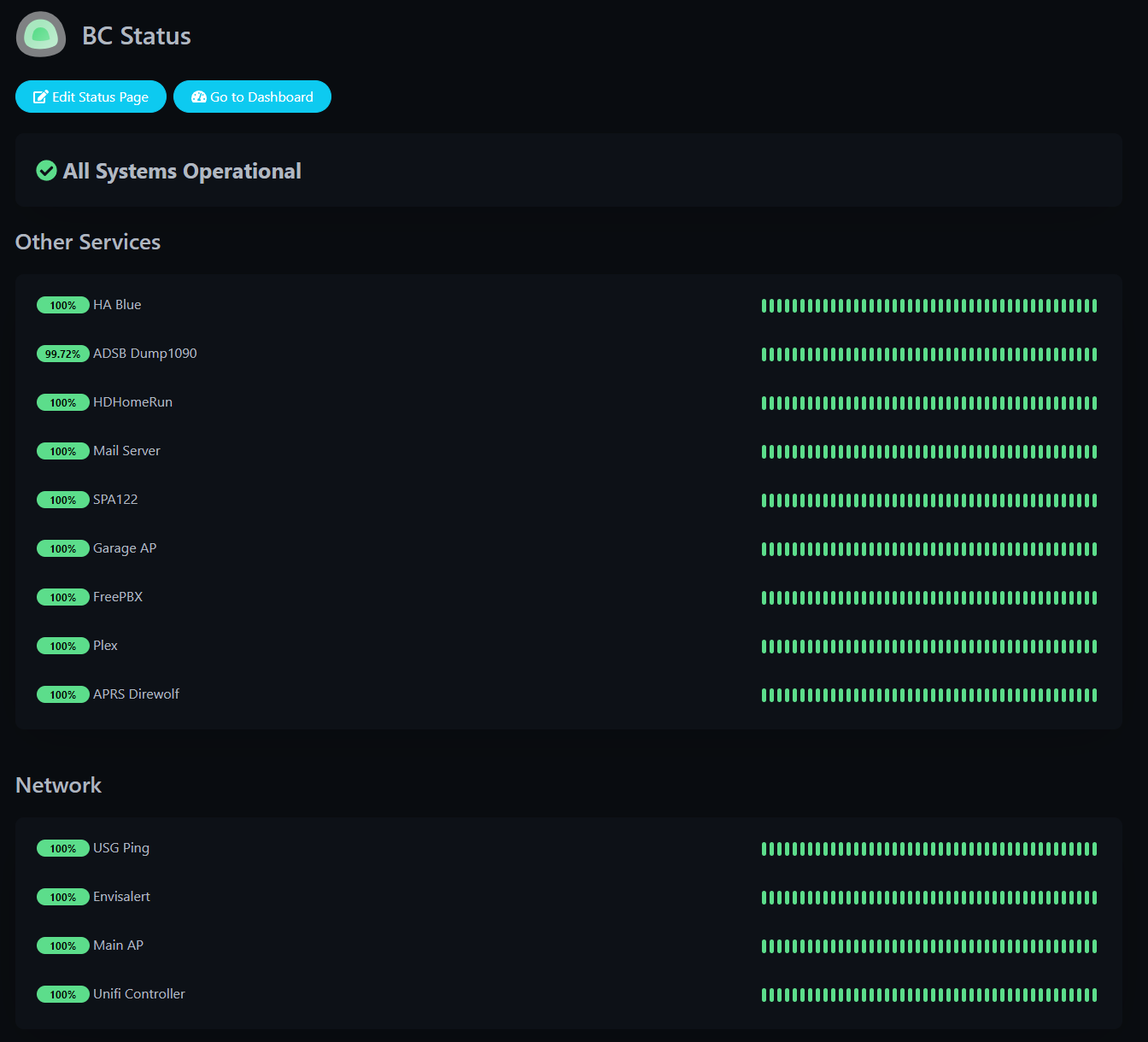This screenshot has width=1148, height=1042.
Task: Click Envisalert heartbeat bar
Action: point(929,898)
